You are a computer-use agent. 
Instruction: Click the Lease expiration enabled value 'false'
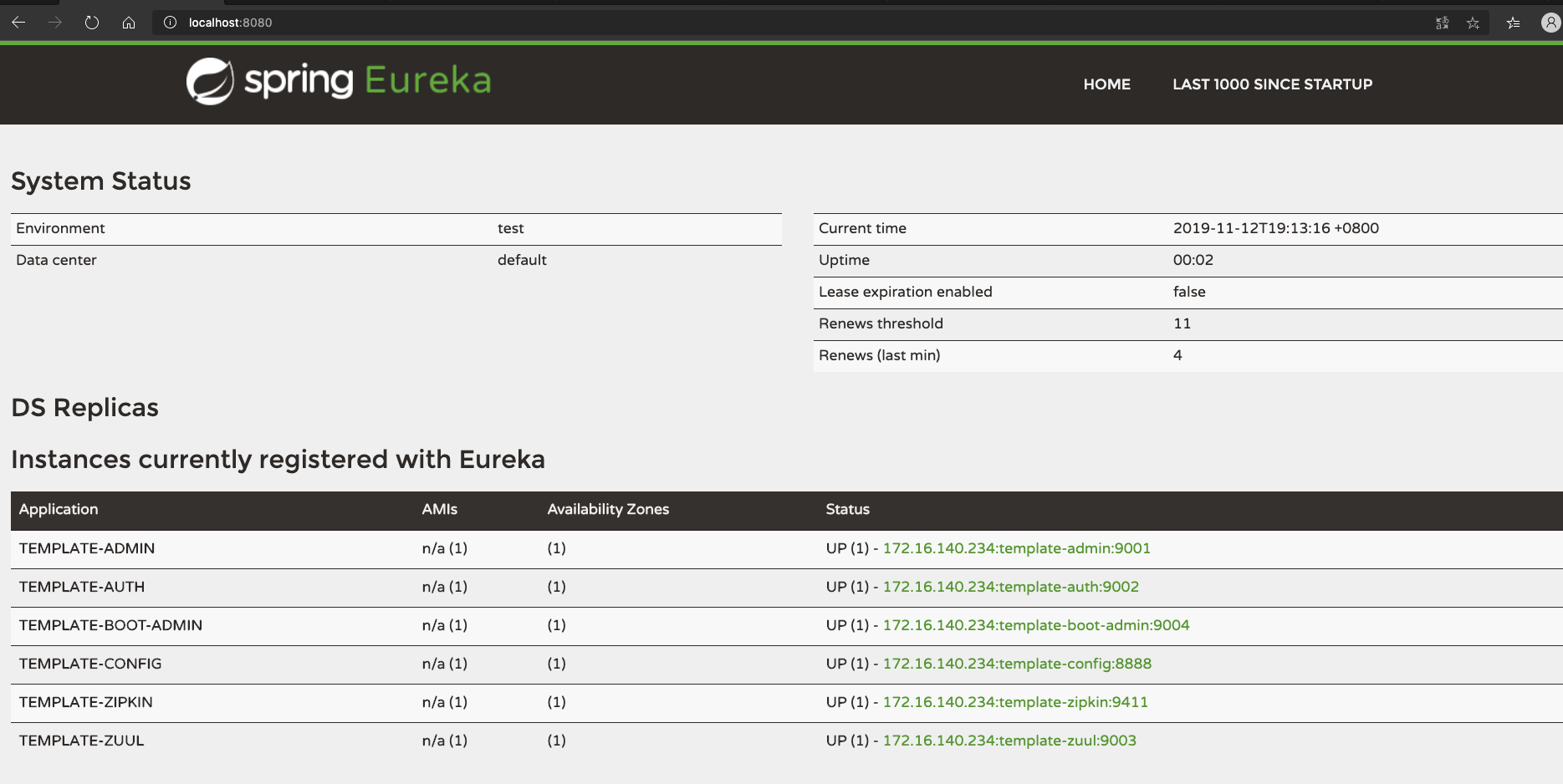[1189, 293]
